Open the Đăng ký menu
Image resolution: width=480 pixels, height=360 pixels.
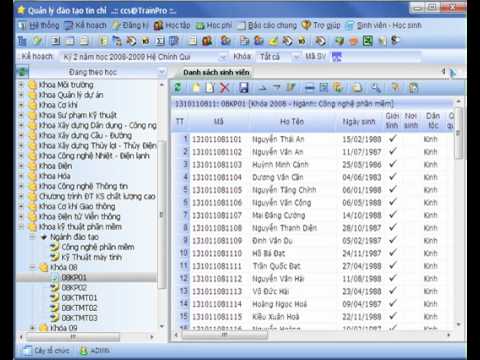pyautogui.click(x=130, y=25)
